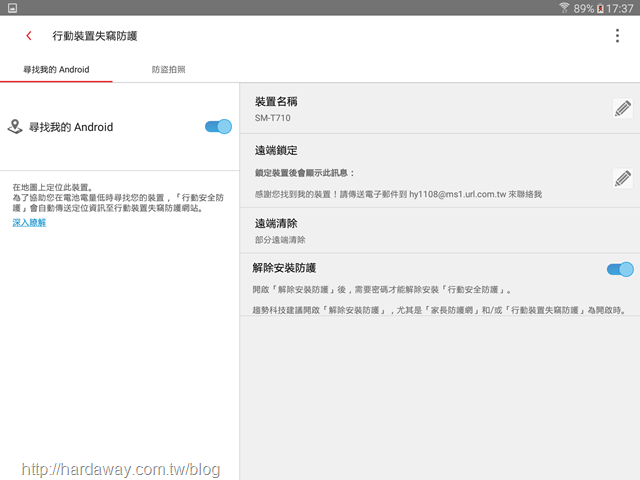Open the 深入瞭解 link
The width and height of the screenshot is (640, 480).
point(29,222)
